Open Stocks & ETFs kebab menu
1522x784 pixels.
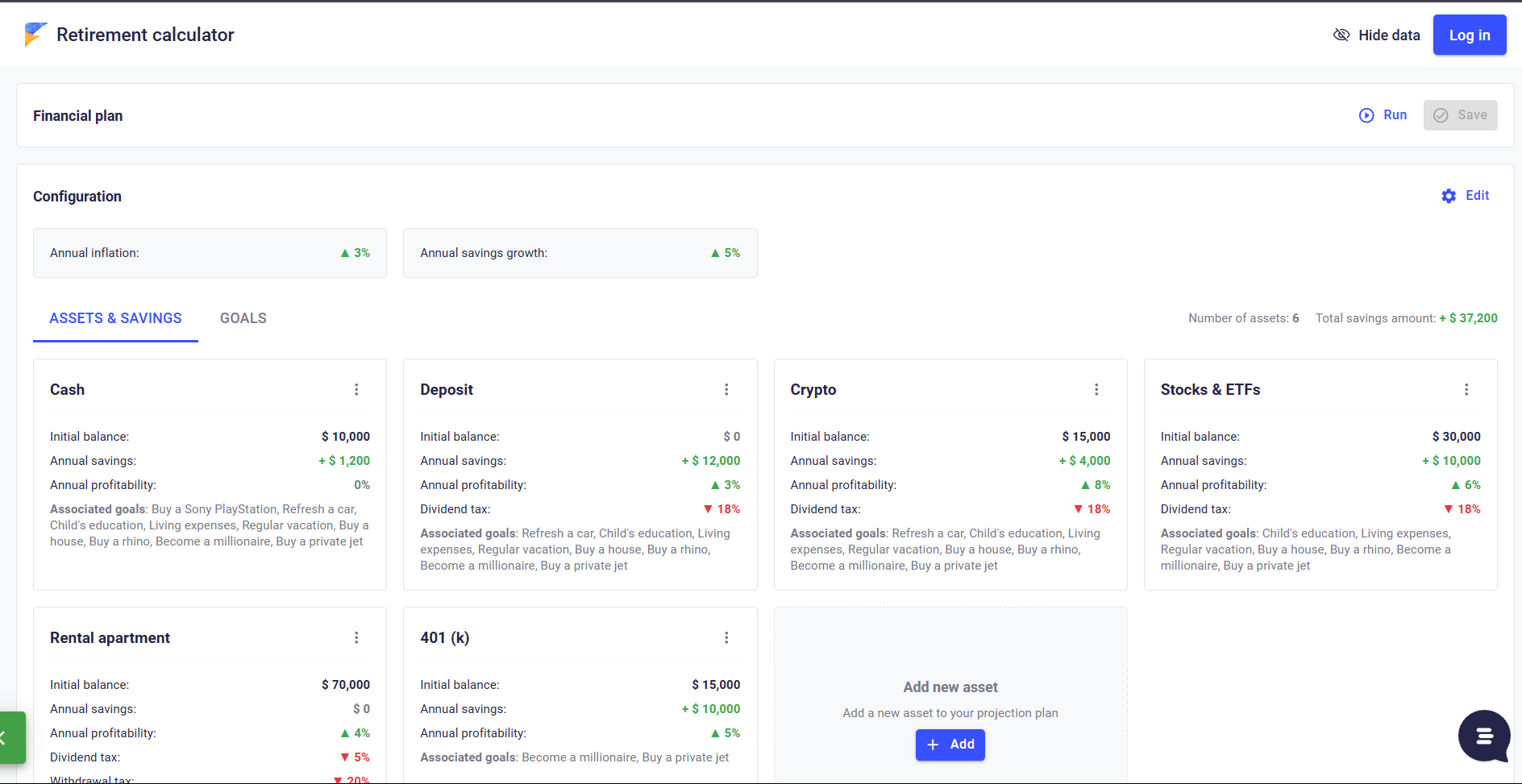tap(1466, 390)
